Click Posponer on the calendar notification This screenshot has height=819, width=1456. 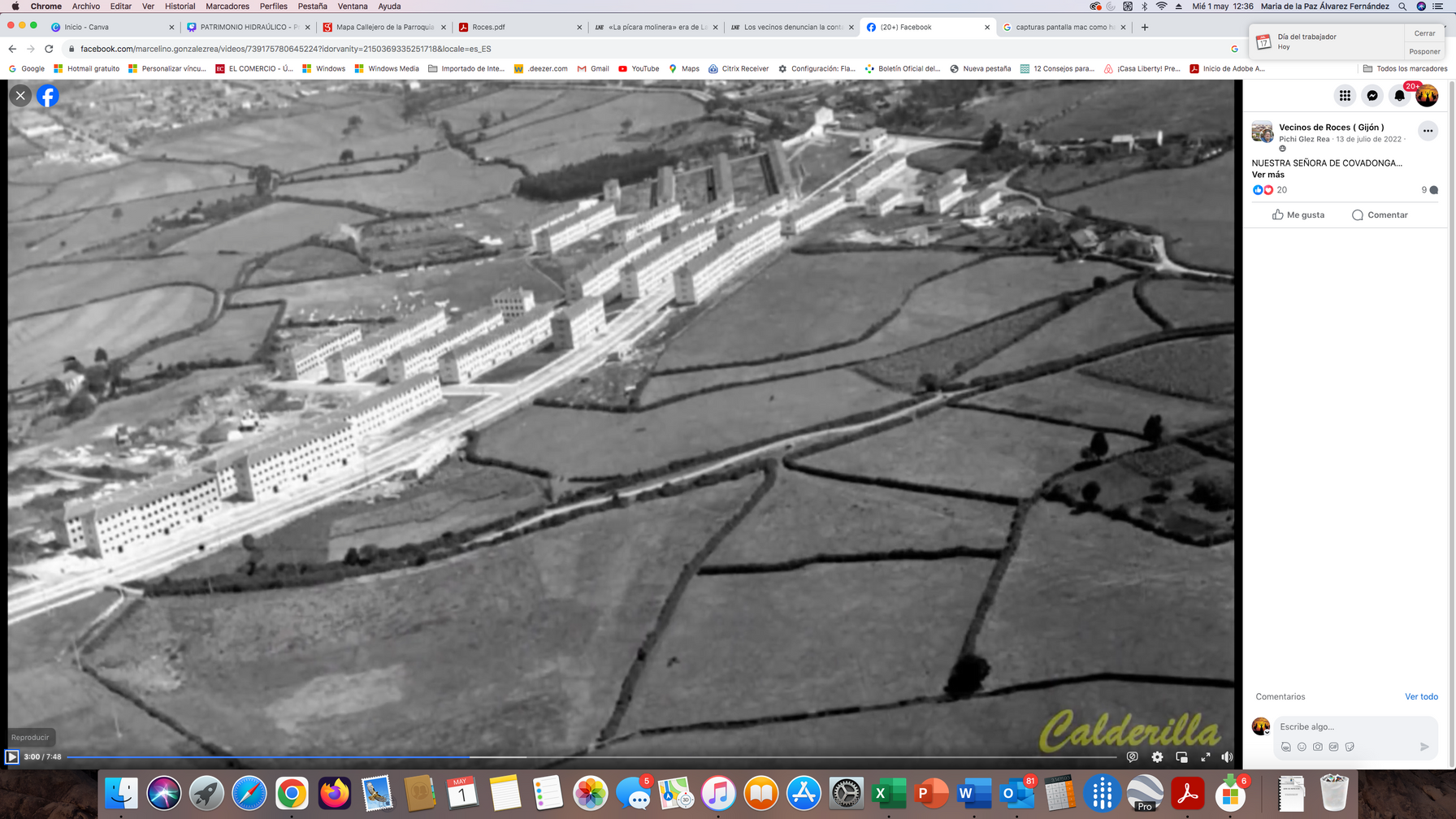tap(1424, 51)
